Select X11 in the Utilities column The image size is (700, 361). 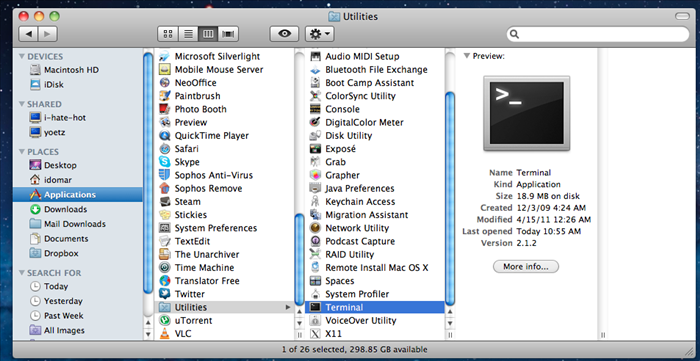(x=375, y=333)
